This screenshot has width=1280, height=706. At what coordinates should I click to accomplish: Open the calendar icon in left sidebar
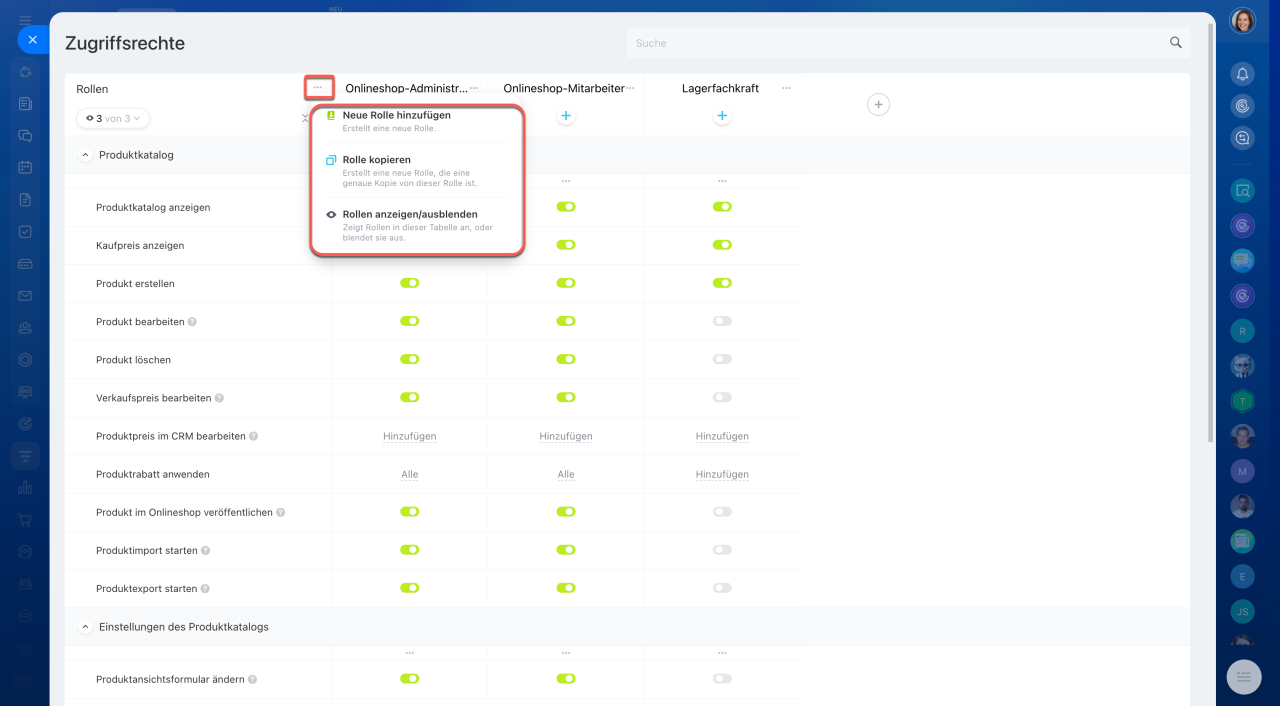tap(25, 168)
